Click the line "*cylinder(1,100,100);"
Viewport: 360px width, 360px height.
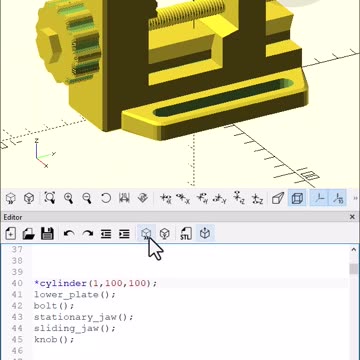click(95, 283)
